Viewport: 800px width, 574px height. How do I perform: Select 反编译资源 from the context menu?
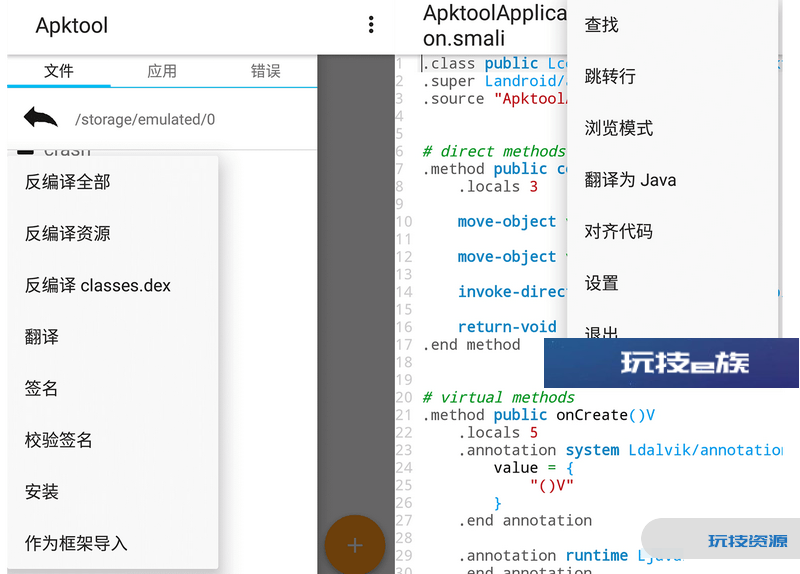click(x=113, y=234)
